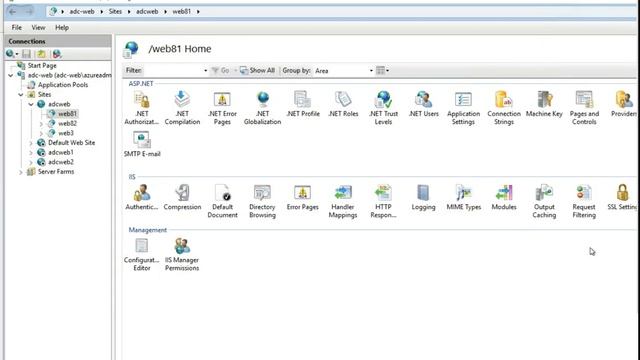Open MIME Types feature

pos(464,198)
